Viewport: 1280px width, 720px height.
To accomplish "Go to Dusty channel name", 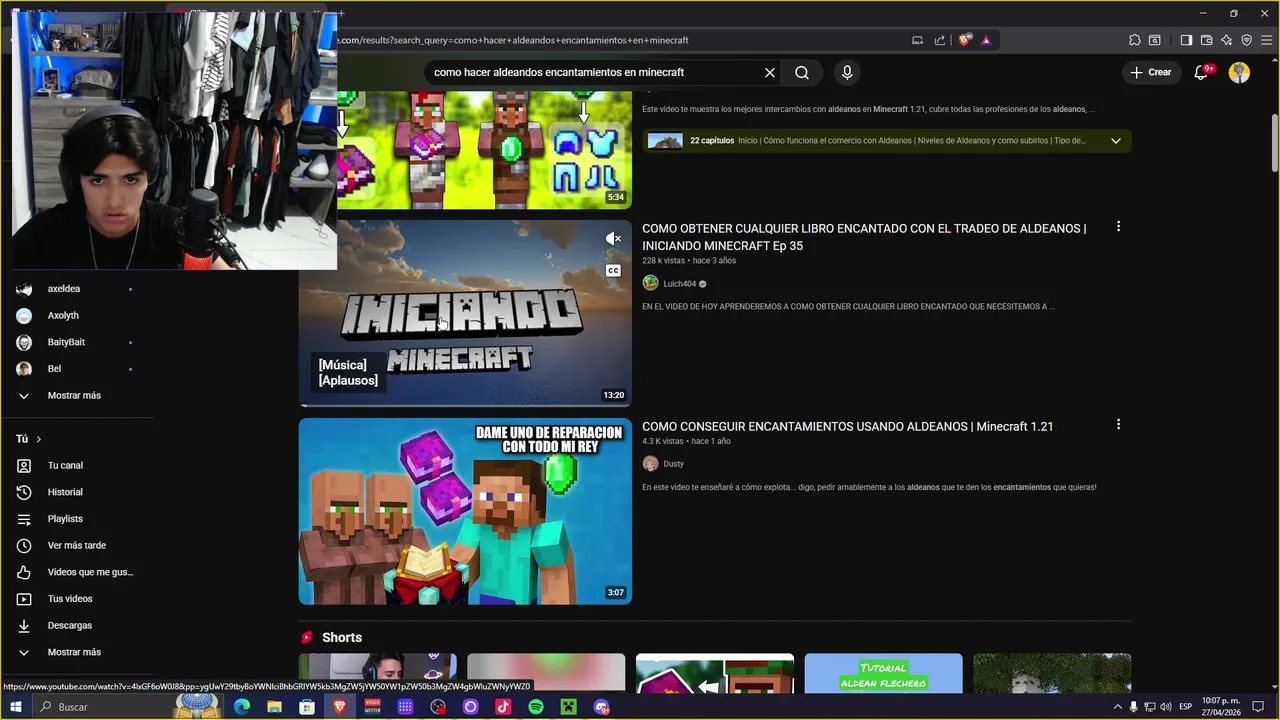I will click(x=674, y=464).
